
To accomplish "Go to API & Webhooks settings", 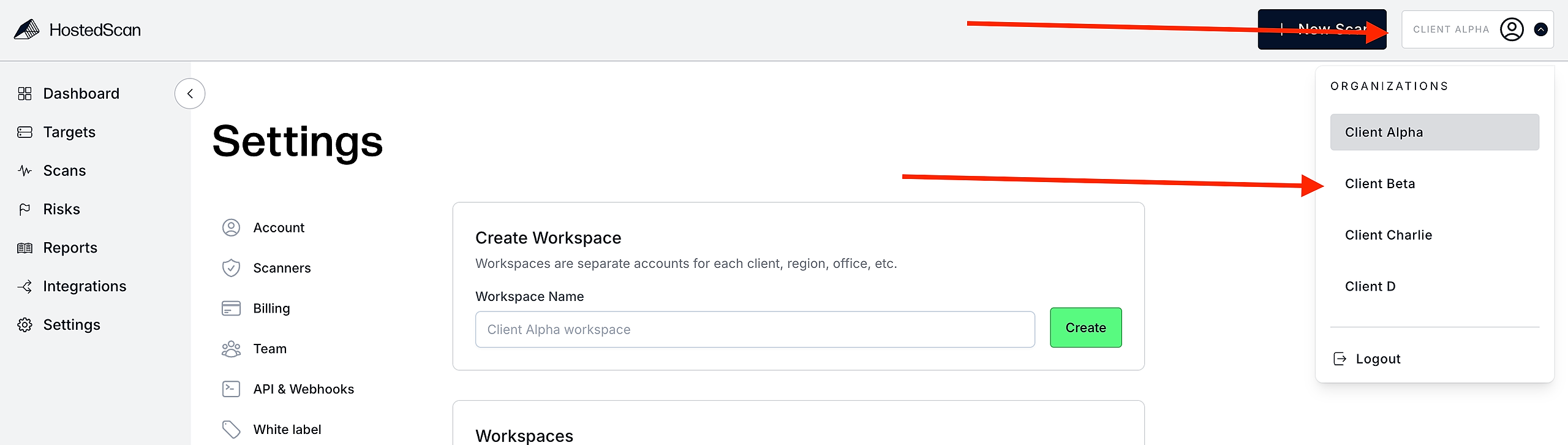I will (303, 389).
